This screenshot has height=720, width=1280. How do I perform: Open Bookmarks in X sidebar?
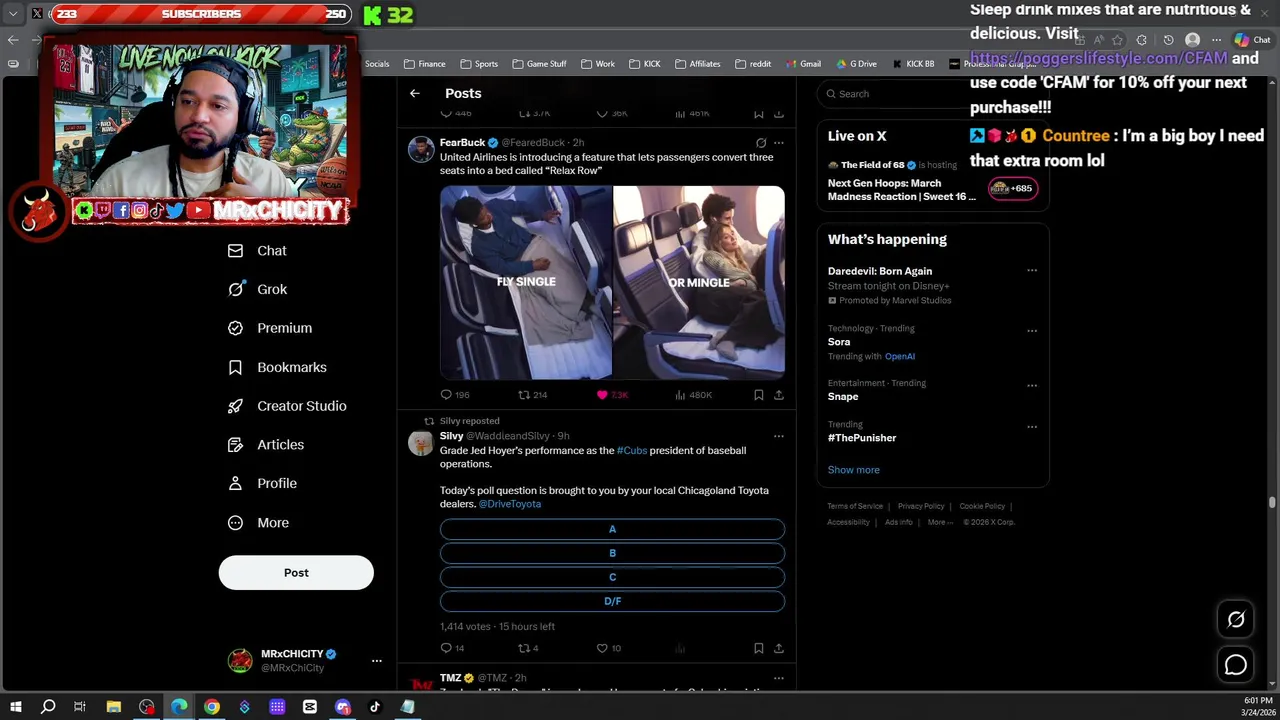[277, 367]
